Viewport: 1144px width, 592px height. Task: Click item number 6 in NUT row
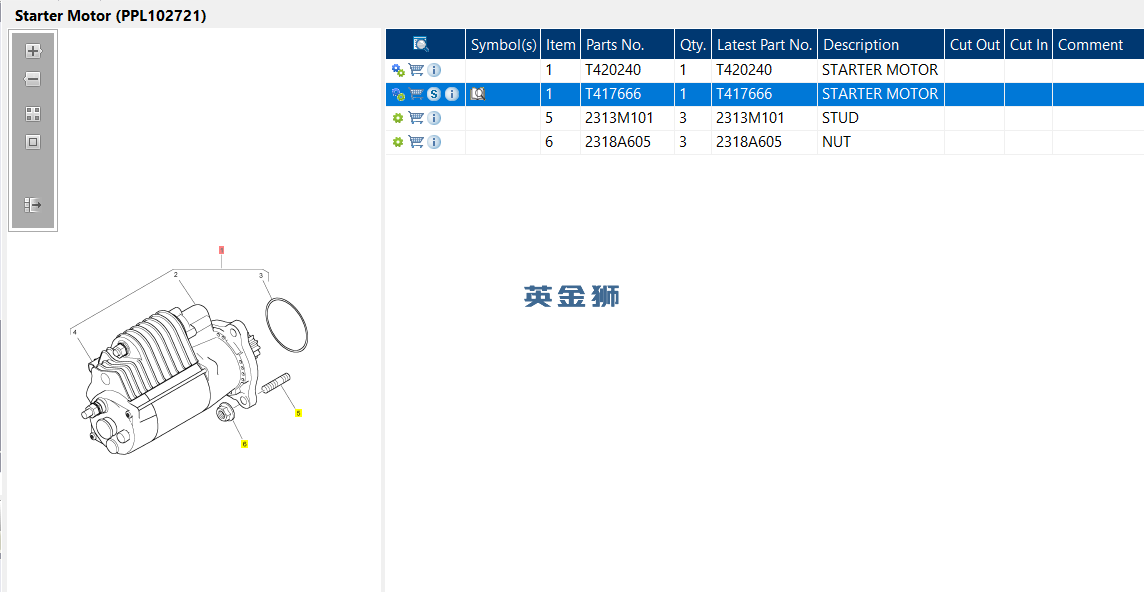549,142
